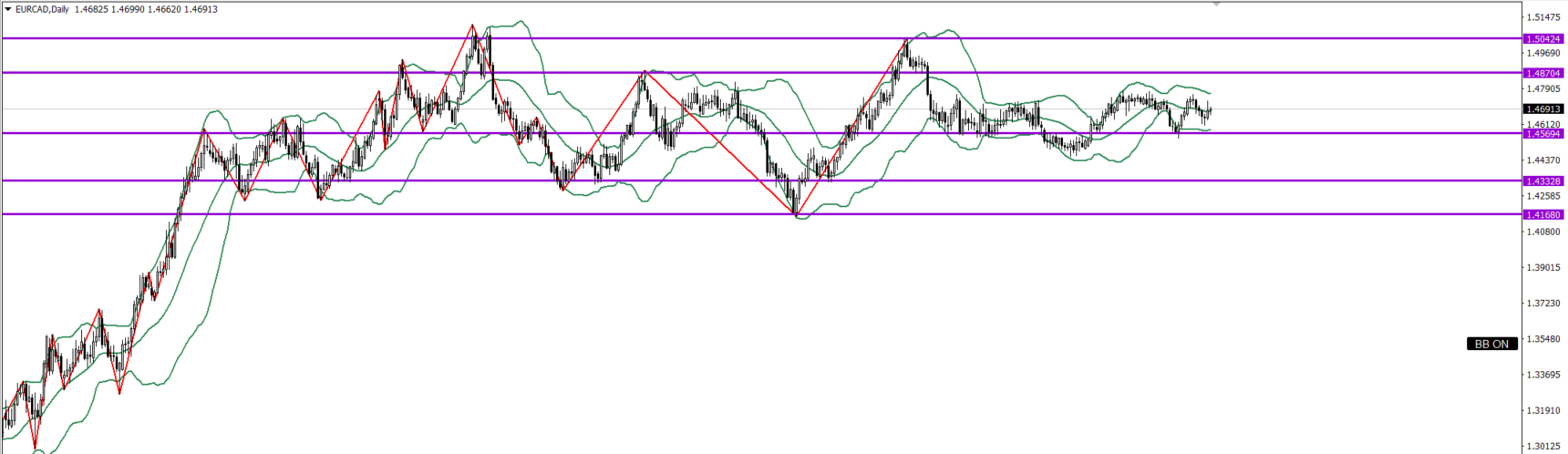Select the 1.35480 value on price axis
The image size is (1568, 454).
click(x=1544, y=339)
